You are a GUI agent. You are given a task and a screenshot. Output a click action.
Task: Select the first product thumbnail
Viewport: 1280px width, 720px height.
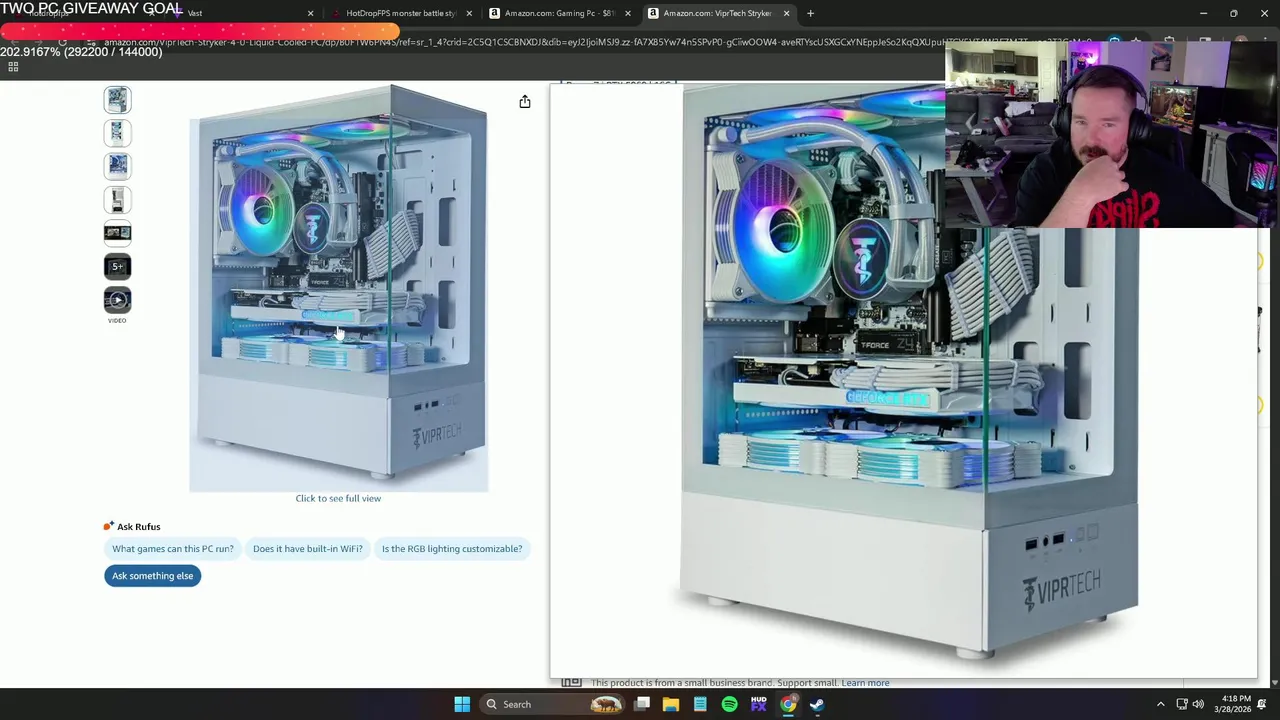(117, 99)
